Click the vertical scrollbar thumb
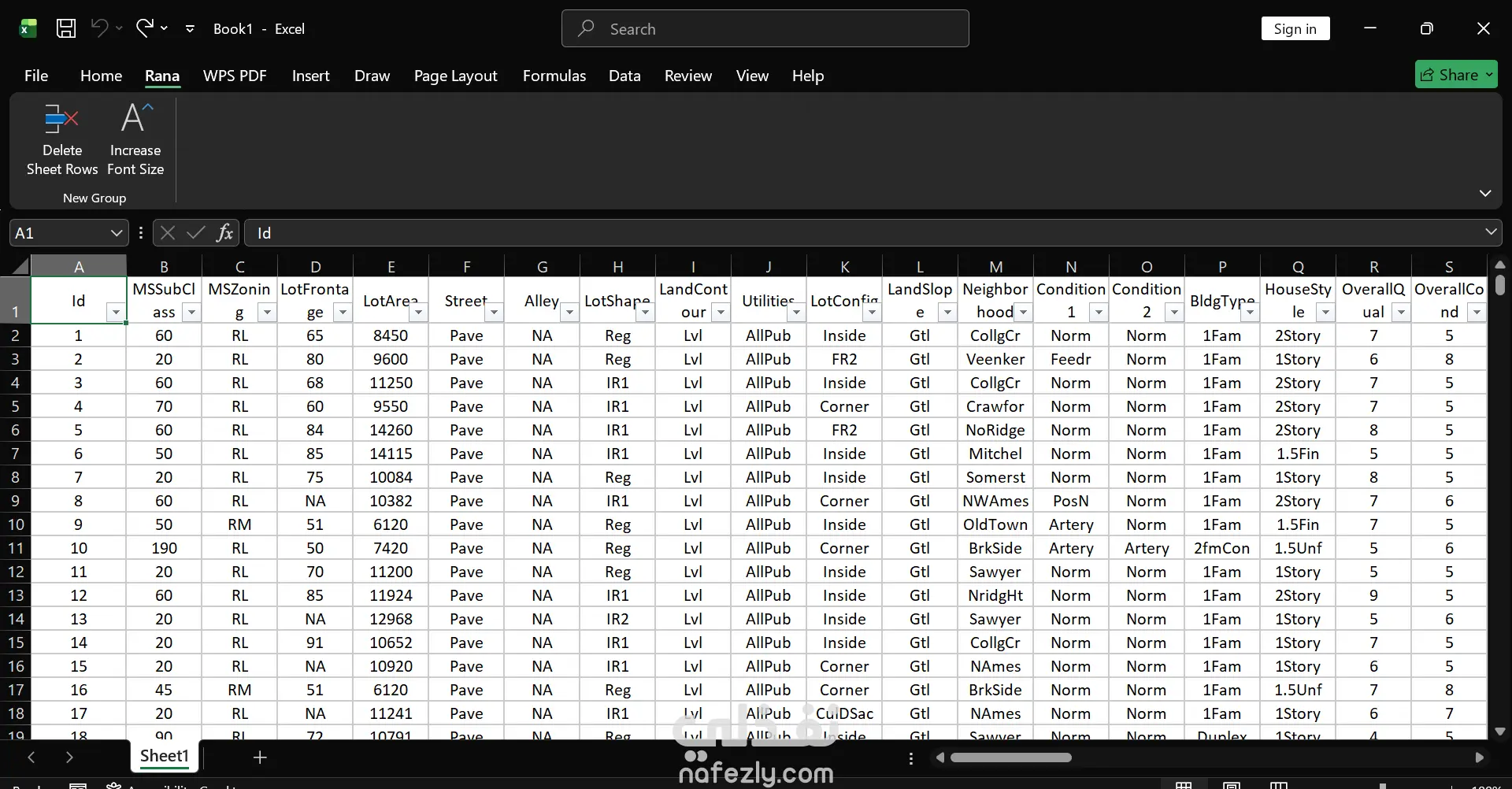The width and height of the screenshot is (1512, 789). 1500,284
